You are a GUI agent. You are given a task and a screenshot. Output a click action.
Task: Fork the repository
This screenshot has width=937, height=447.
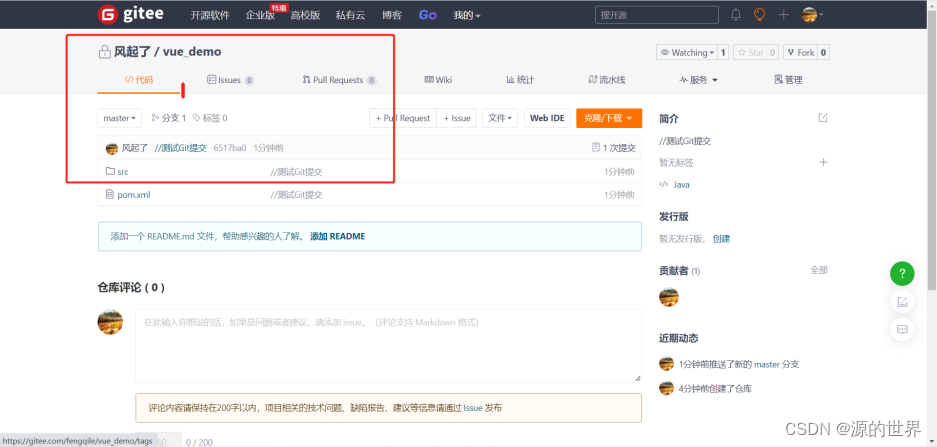click(x=800, y=53)
